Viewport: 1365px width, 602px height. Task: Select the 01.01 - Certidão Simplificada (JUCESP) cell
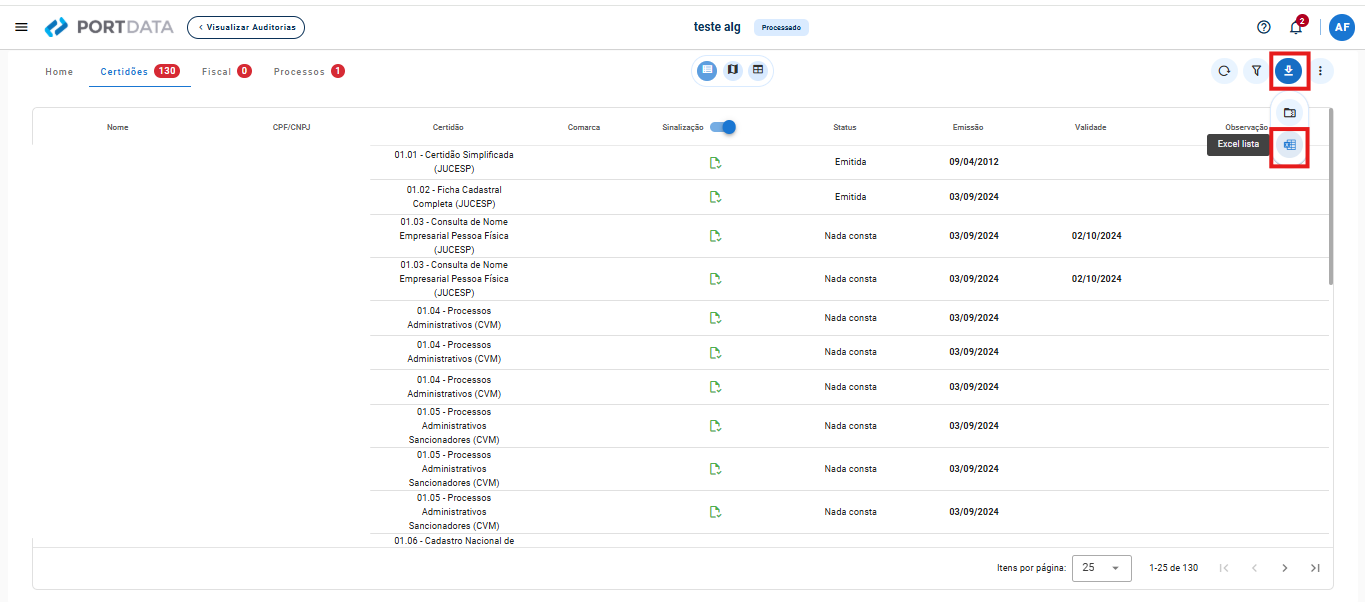[x=454, y=162]
